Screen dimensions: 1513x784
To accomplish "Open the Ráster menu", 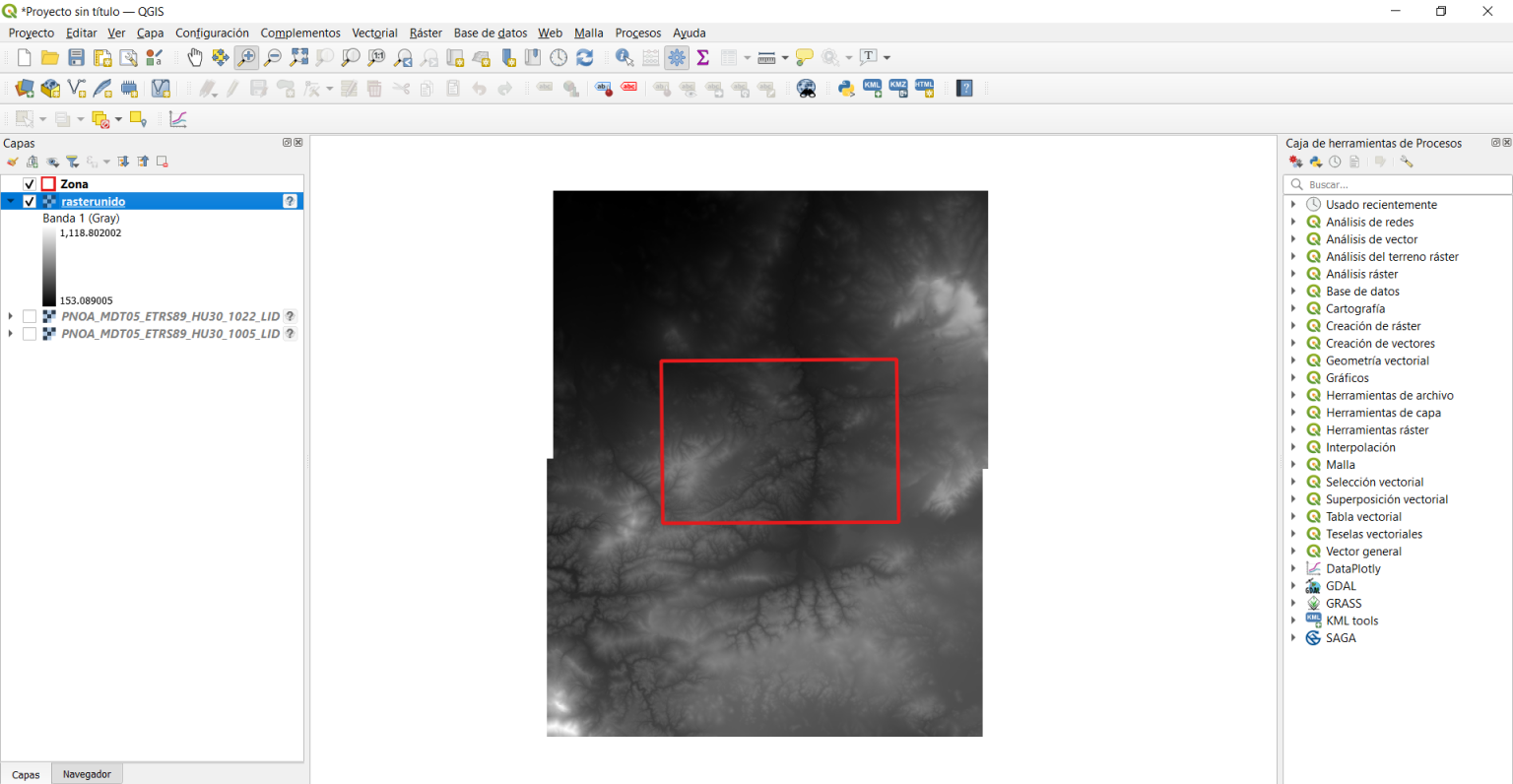I will point(426,33).
